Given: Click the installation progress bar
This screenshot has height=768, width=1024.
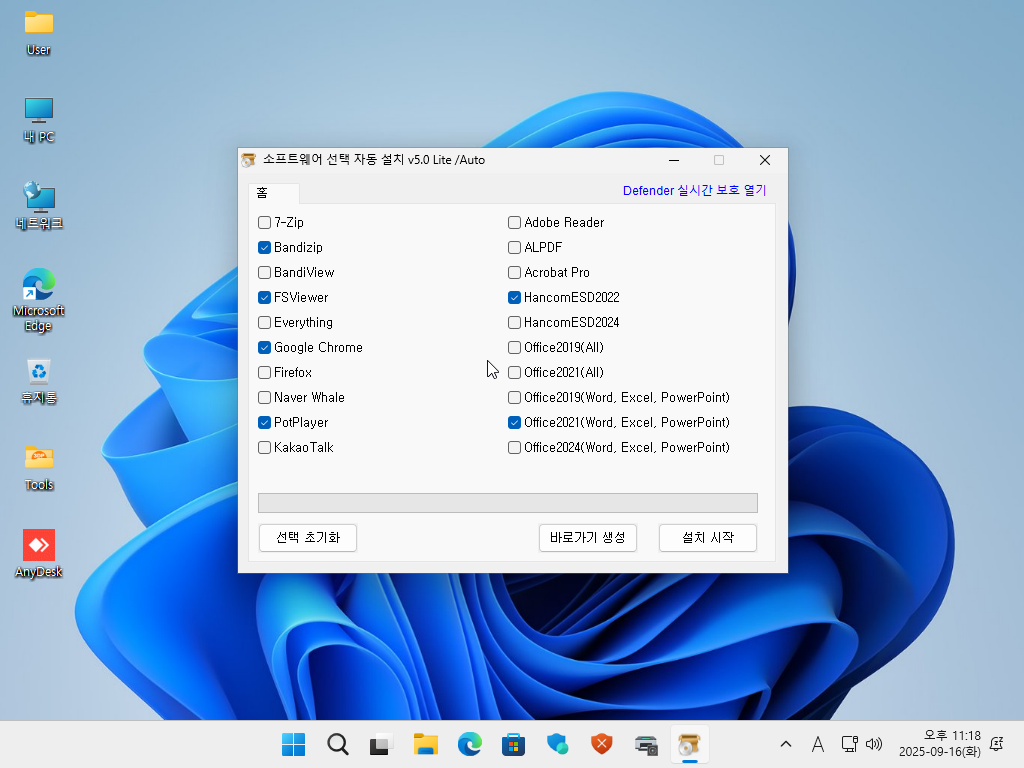Looking at the screenshot, I should tap(508, 503).
